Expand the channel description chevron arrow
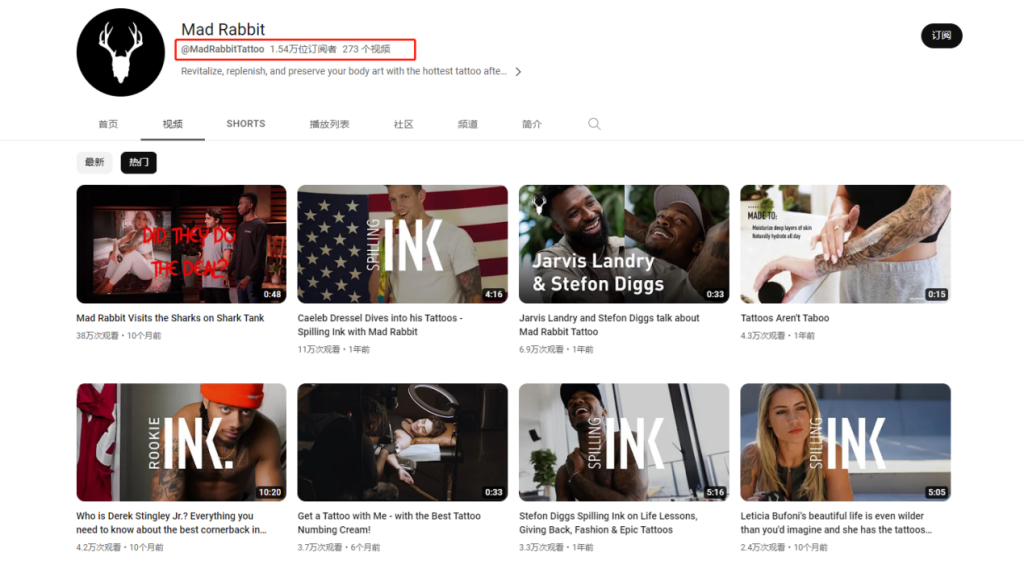The width and height of the screenshot is (1024, 569). pos(518,72)
